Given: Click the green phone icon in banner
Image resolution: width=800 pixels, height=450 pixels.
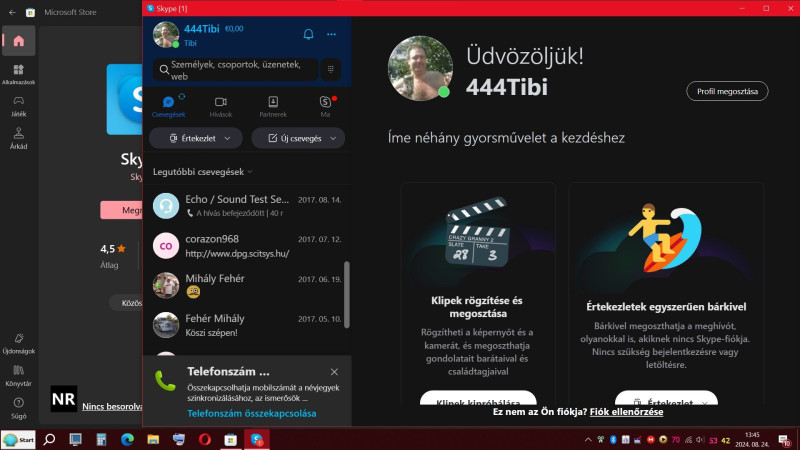Looking at the screenshot, I should click(x=165, y=381).
